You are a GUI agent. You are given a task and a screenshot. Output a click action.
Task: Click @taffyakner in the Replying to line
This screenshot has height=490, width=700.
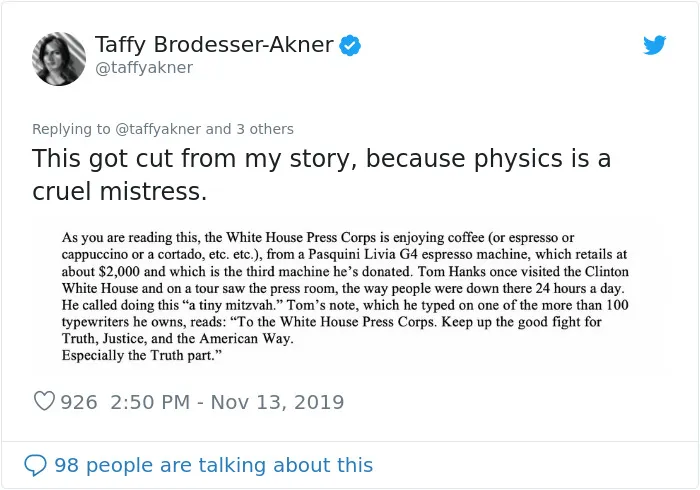point(158,129)
